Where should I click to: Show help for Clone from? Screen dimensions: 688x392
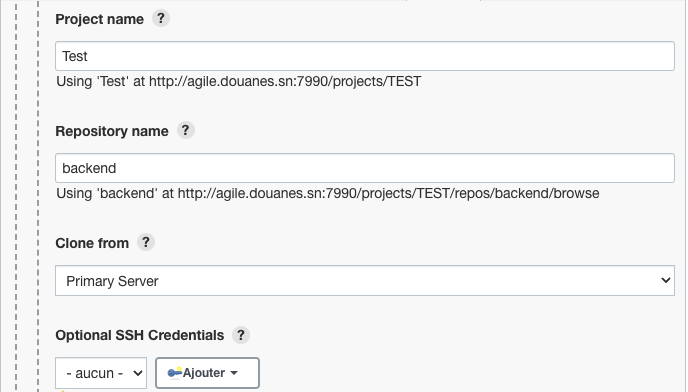click(x=146, y=242)
